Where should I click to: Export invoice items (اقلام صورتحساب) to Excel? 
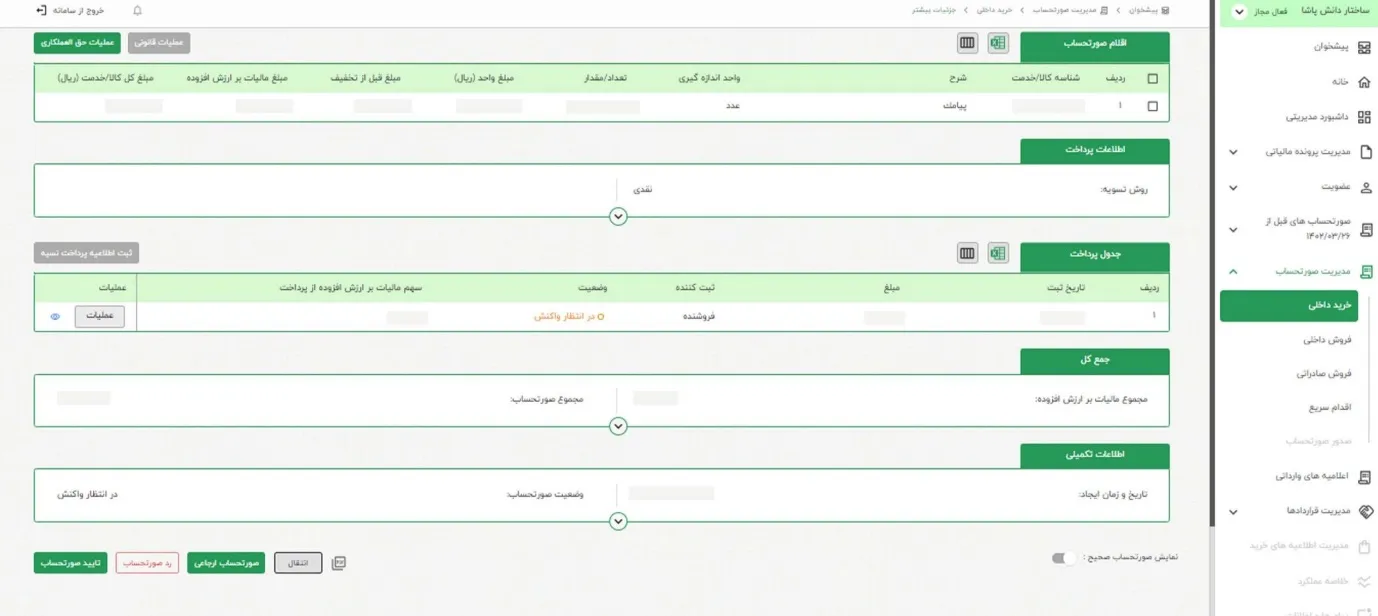(x=998, y=43)
